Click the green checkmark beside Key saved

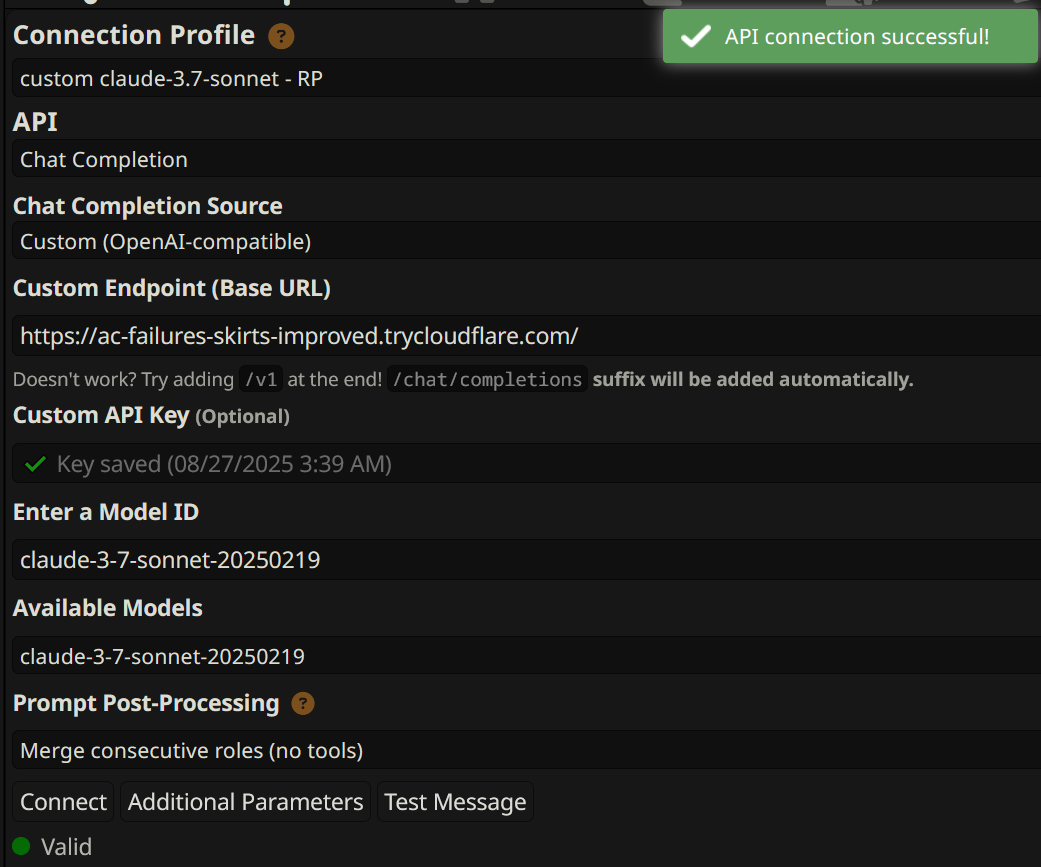35,464
